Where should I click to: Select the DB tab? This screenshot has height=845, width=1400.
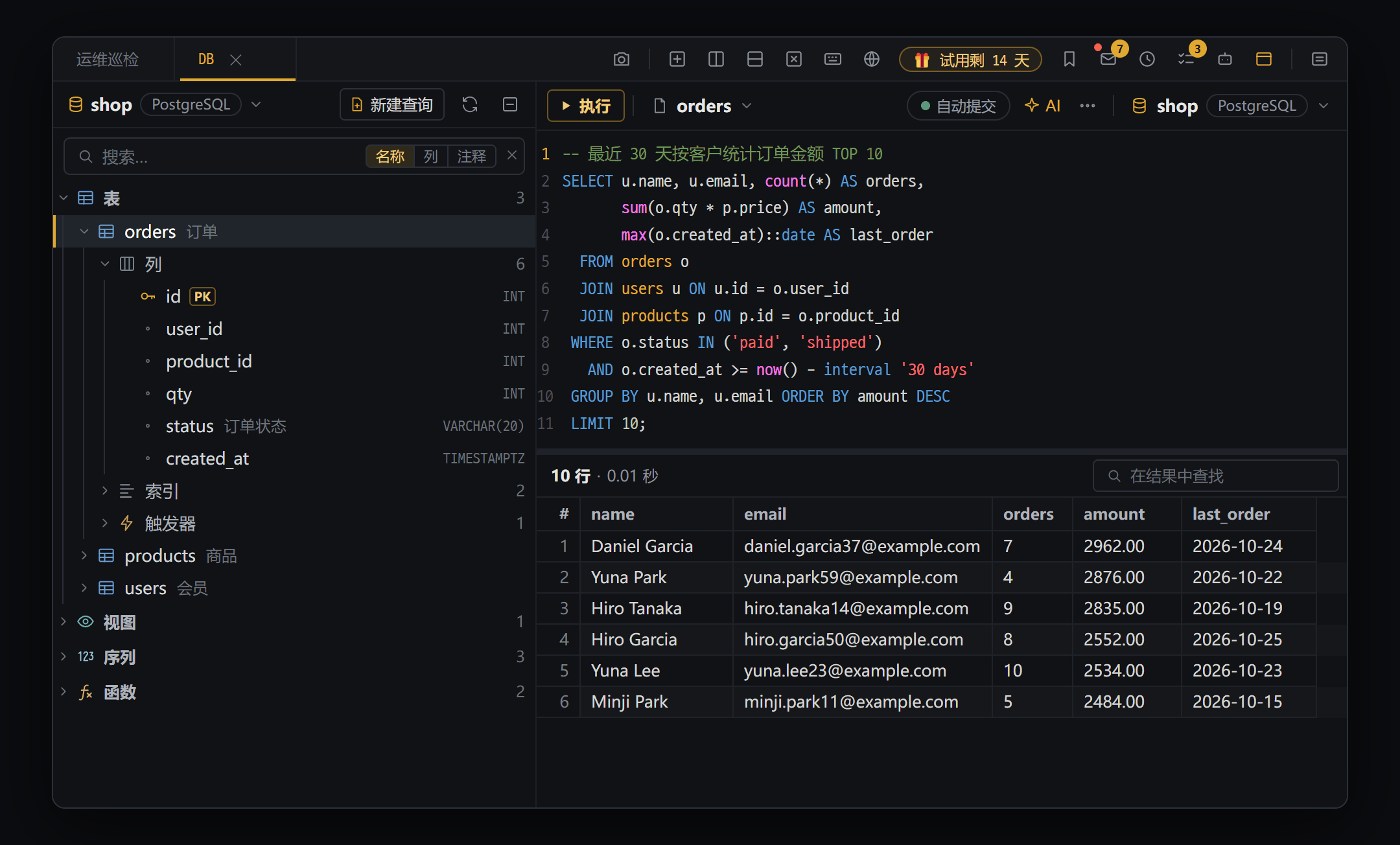tap(206, 60)
